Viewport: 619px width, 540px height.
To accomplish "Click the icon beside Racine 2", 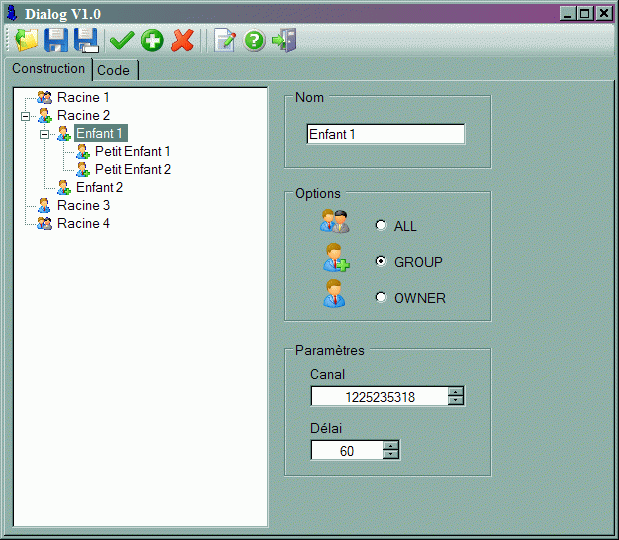I will pos(45,116).
